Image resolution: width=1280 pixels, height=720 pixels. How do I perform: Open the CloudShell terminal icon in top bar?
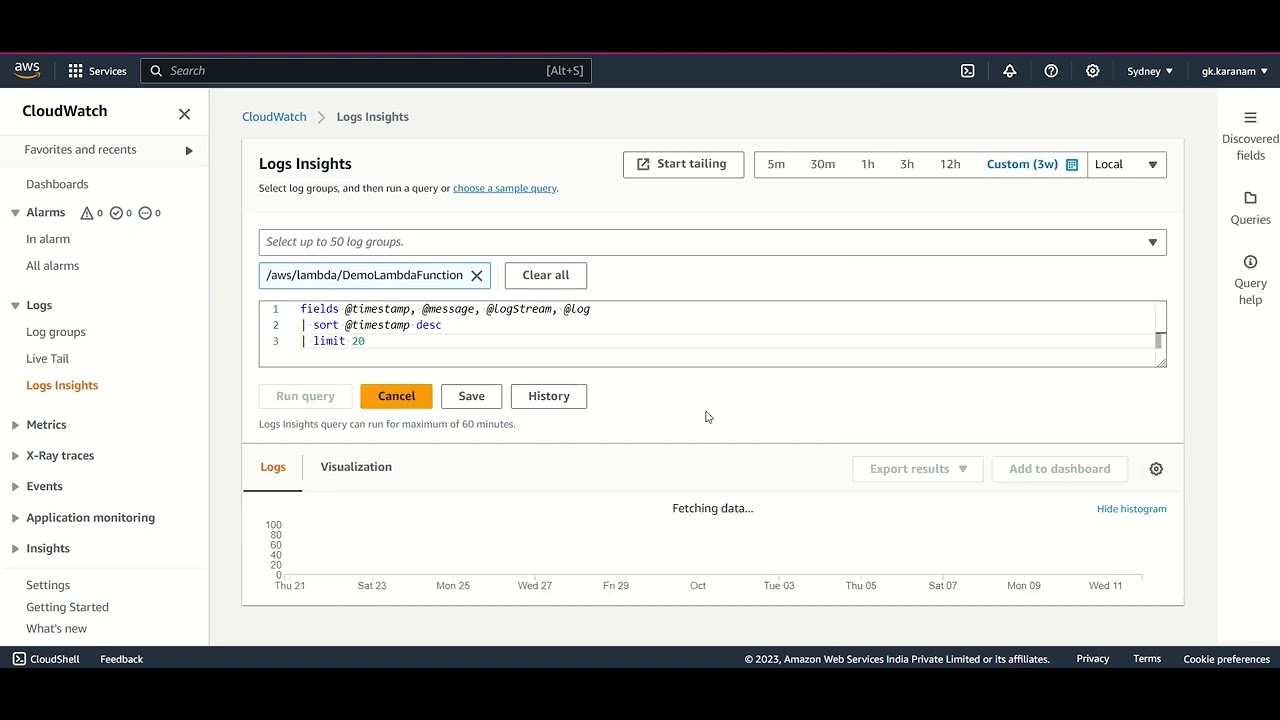click(x=967, y=71)
